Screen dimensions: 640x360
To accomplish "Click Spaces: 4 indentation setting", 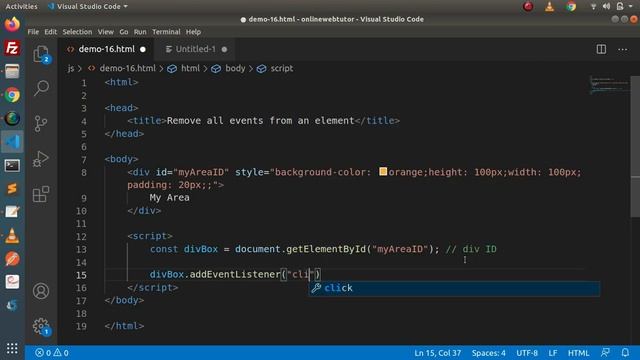I will pos(489,353).
